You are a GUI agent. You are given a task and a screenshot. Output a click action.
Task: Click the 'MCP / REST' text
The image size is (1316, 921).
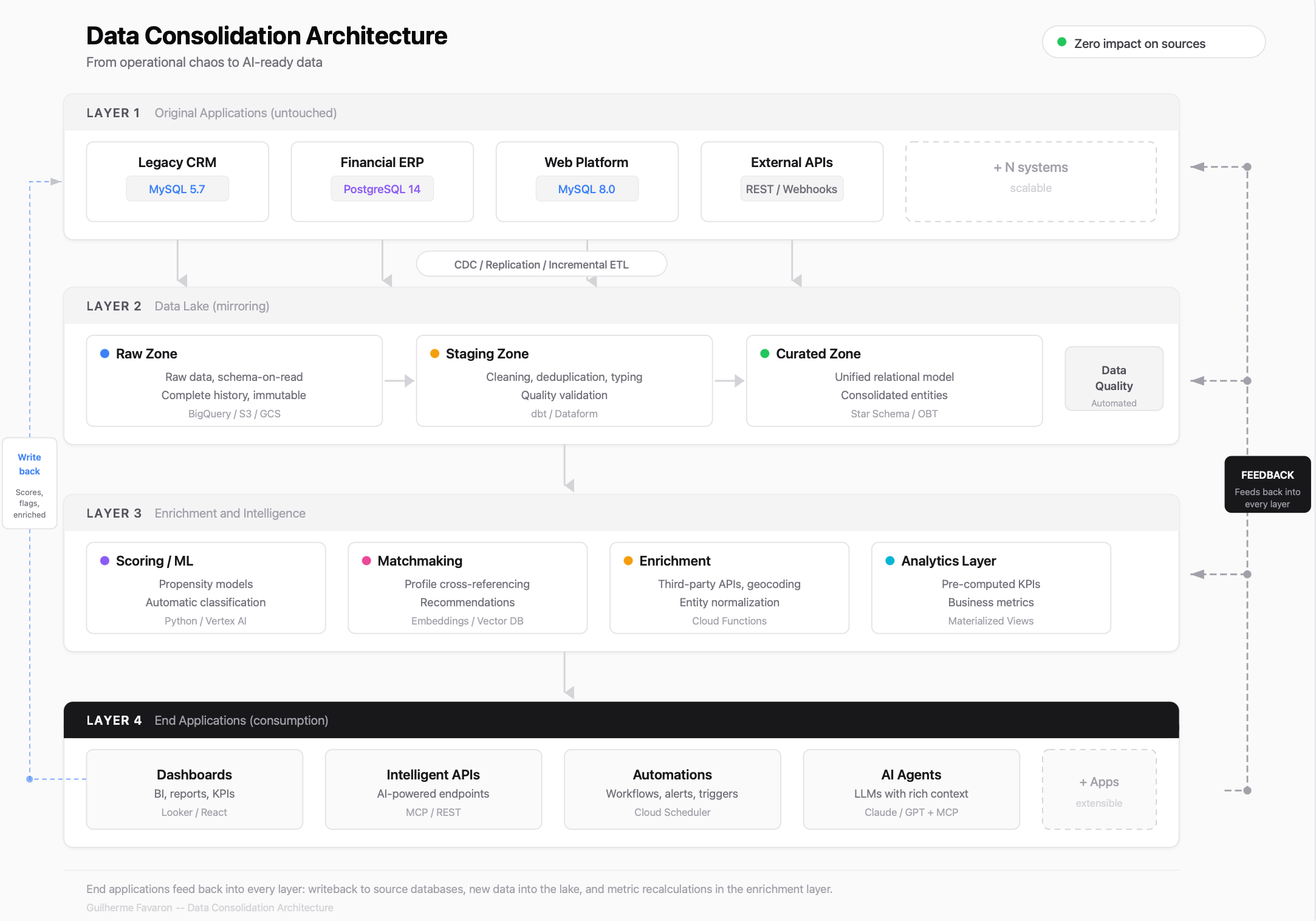[433, 812]
